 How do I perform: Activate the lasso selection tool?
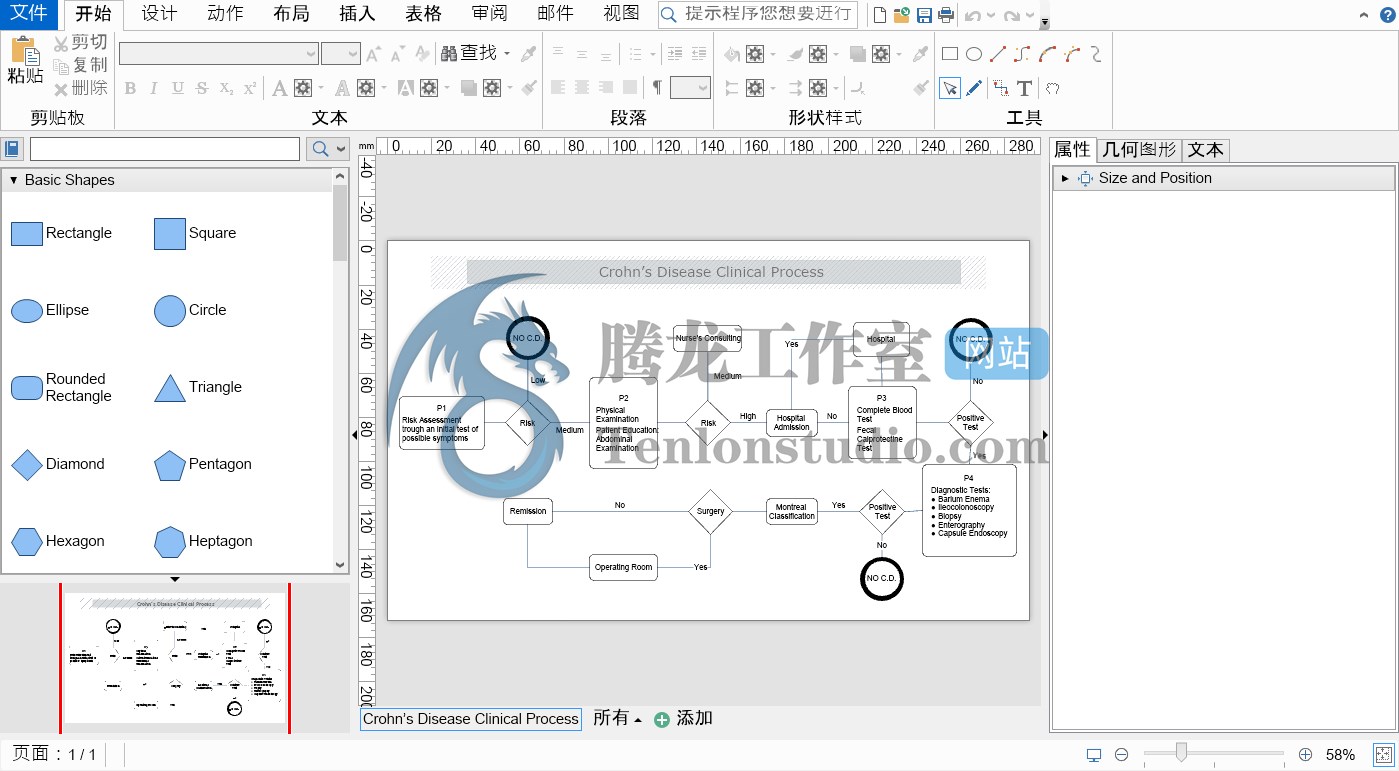point(1052,88)
